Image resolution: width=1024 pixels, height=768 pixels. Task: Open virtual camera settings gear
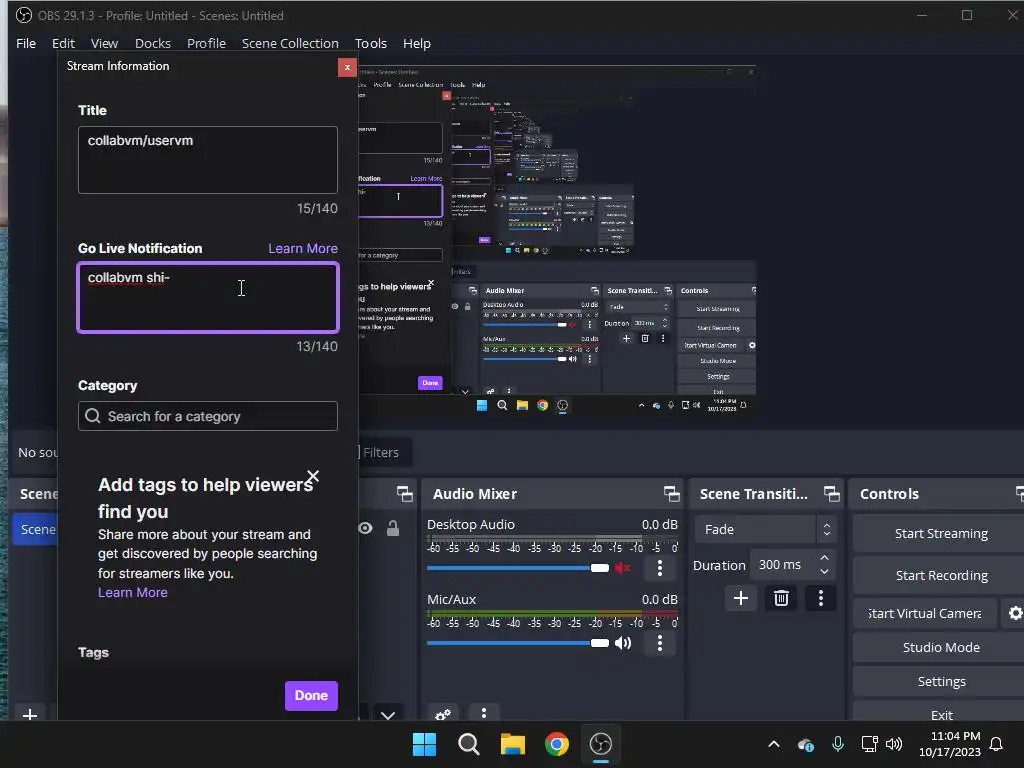click(x=1014, y=613)
